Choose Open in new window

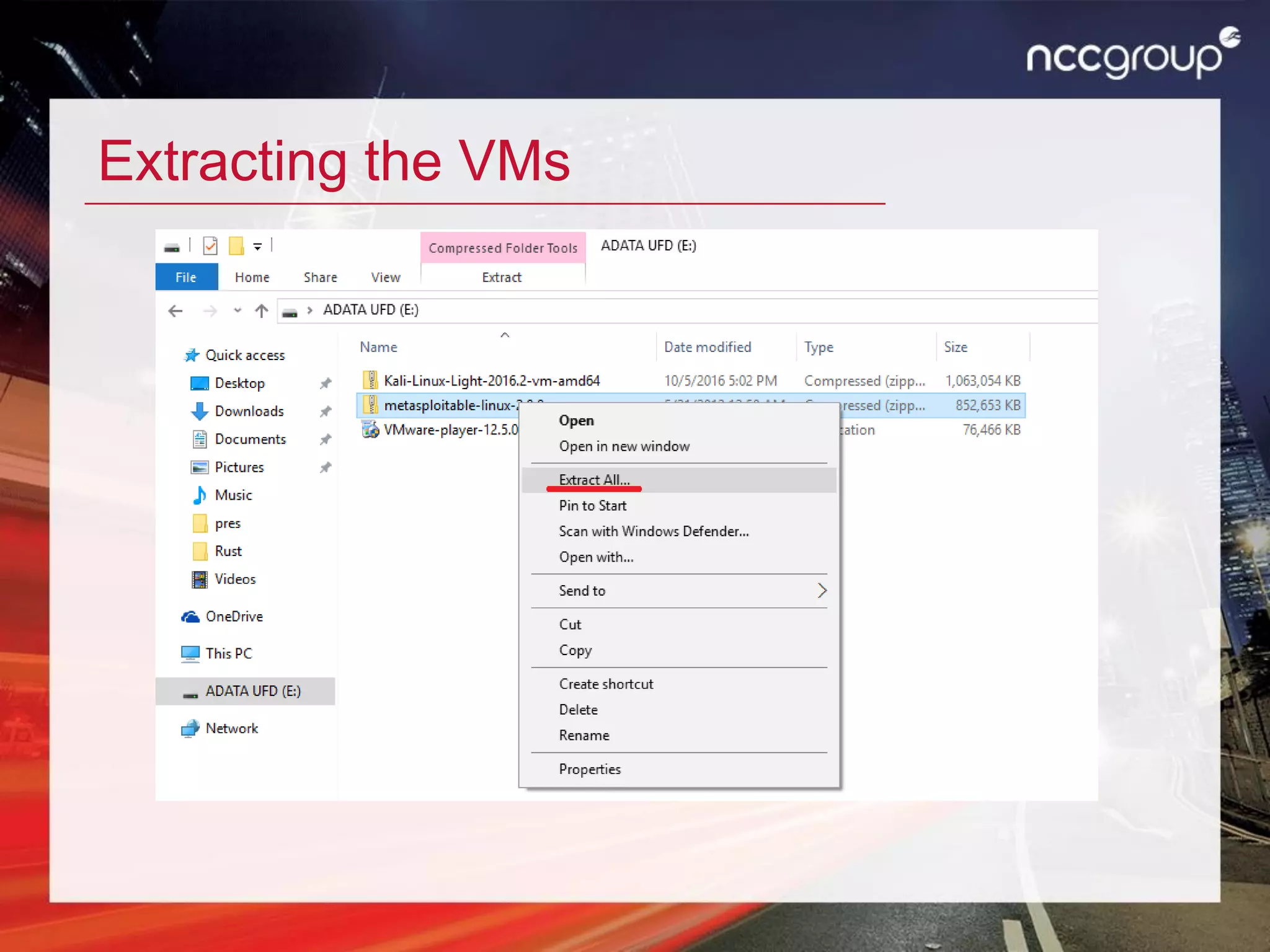click(x=624, y=446)
